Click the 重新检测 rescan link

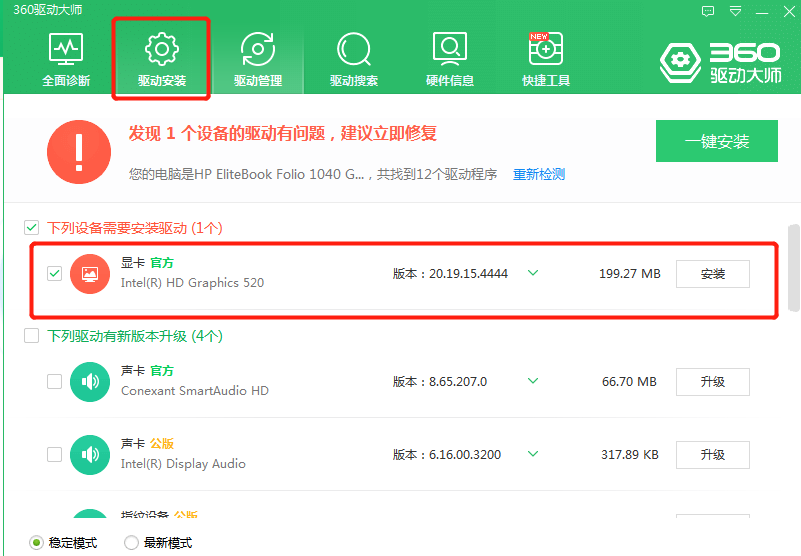tap(539, 174)
